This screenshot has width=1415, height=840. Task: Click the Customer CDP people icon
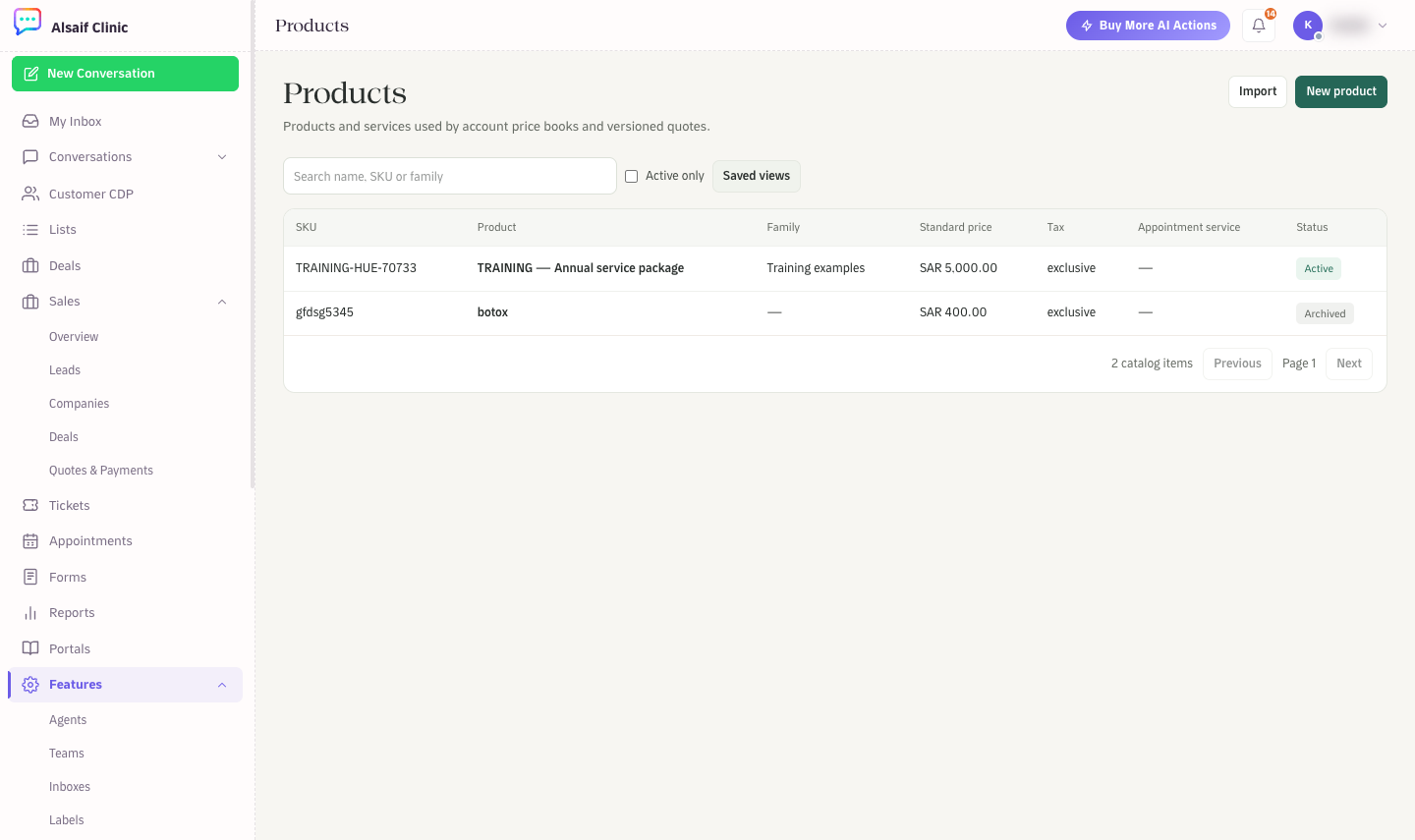click(30, 194)
